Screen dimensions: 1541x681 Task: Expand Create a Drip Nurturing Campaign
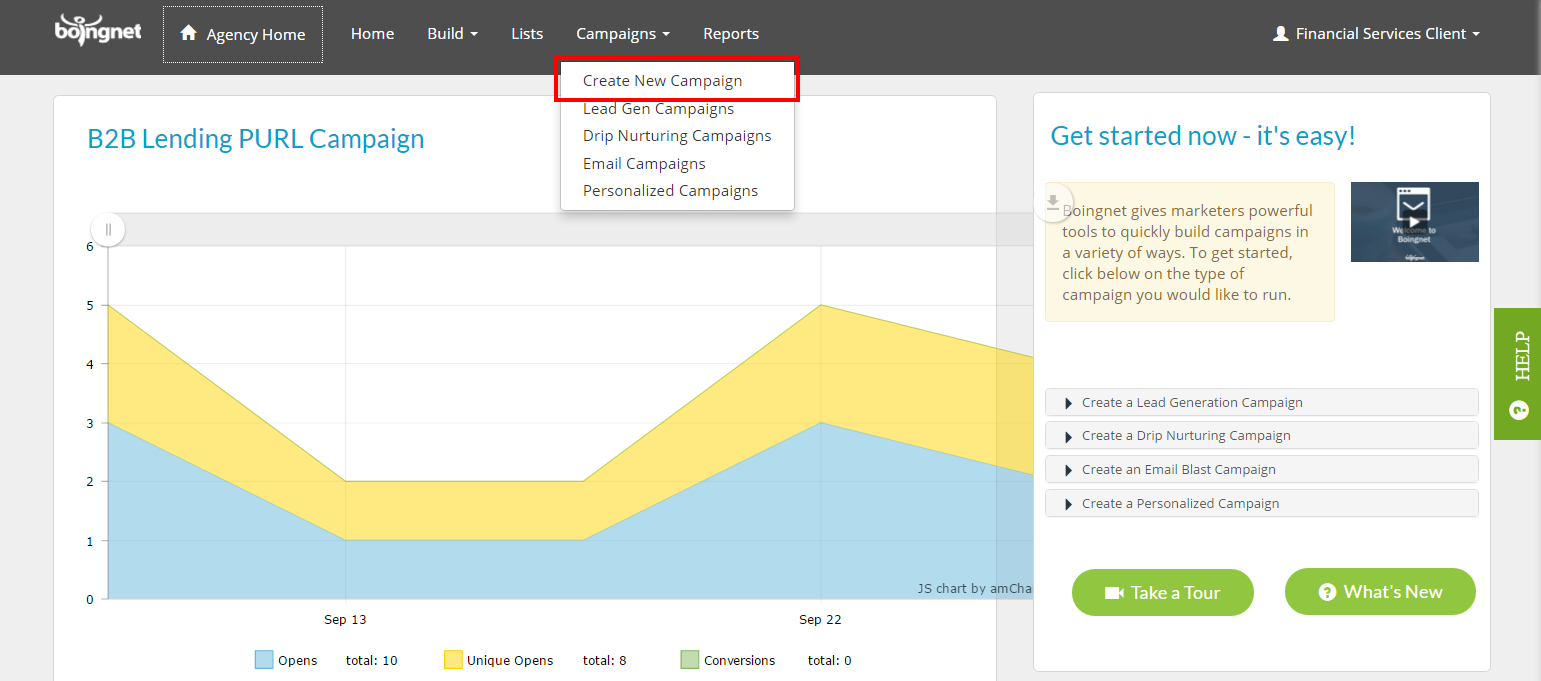[x=1260, y=435]
